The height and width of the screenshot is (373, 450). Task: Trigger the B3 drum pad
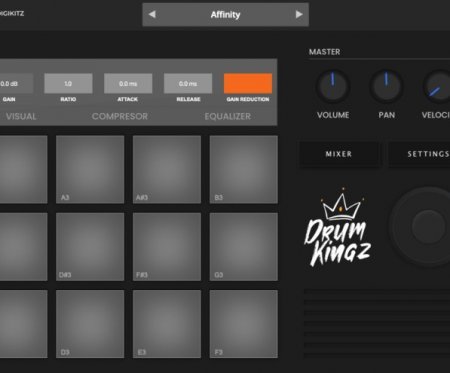244,169
